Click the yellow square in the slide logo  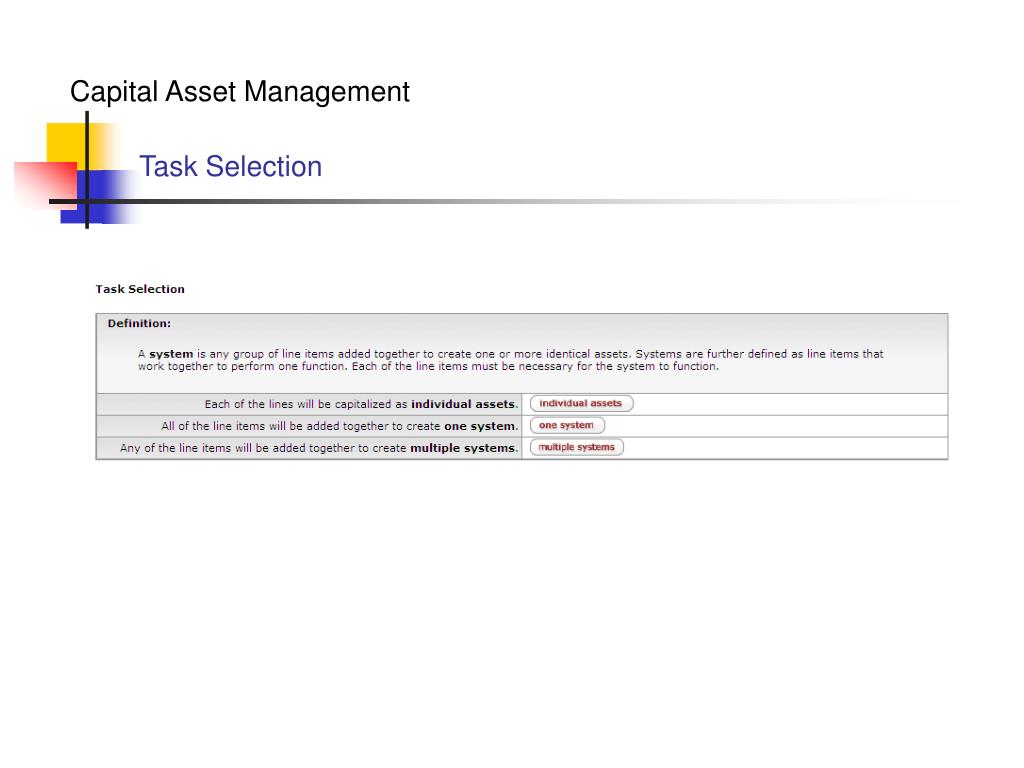[x=67, y=142]
